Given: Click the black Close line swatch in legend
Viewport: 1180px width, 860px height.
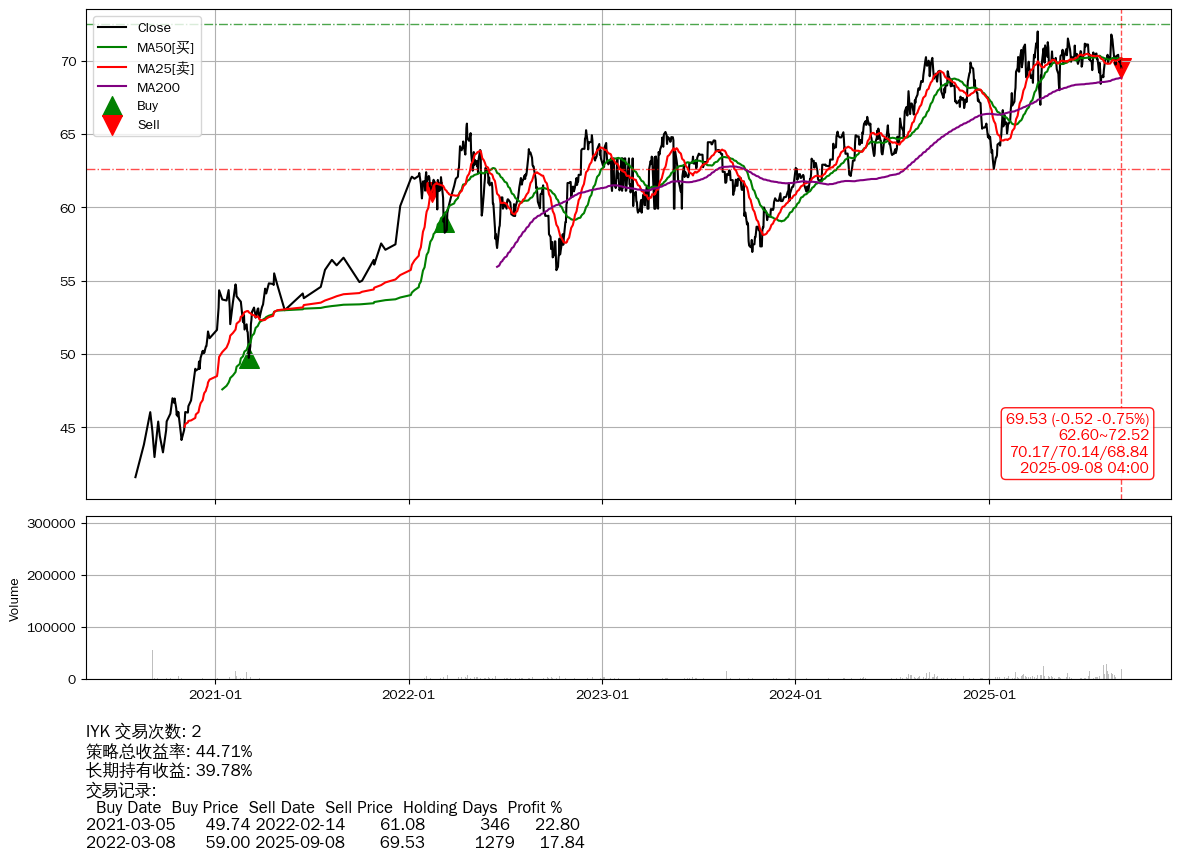Looking at the screenshot, I should coord(113,28).
